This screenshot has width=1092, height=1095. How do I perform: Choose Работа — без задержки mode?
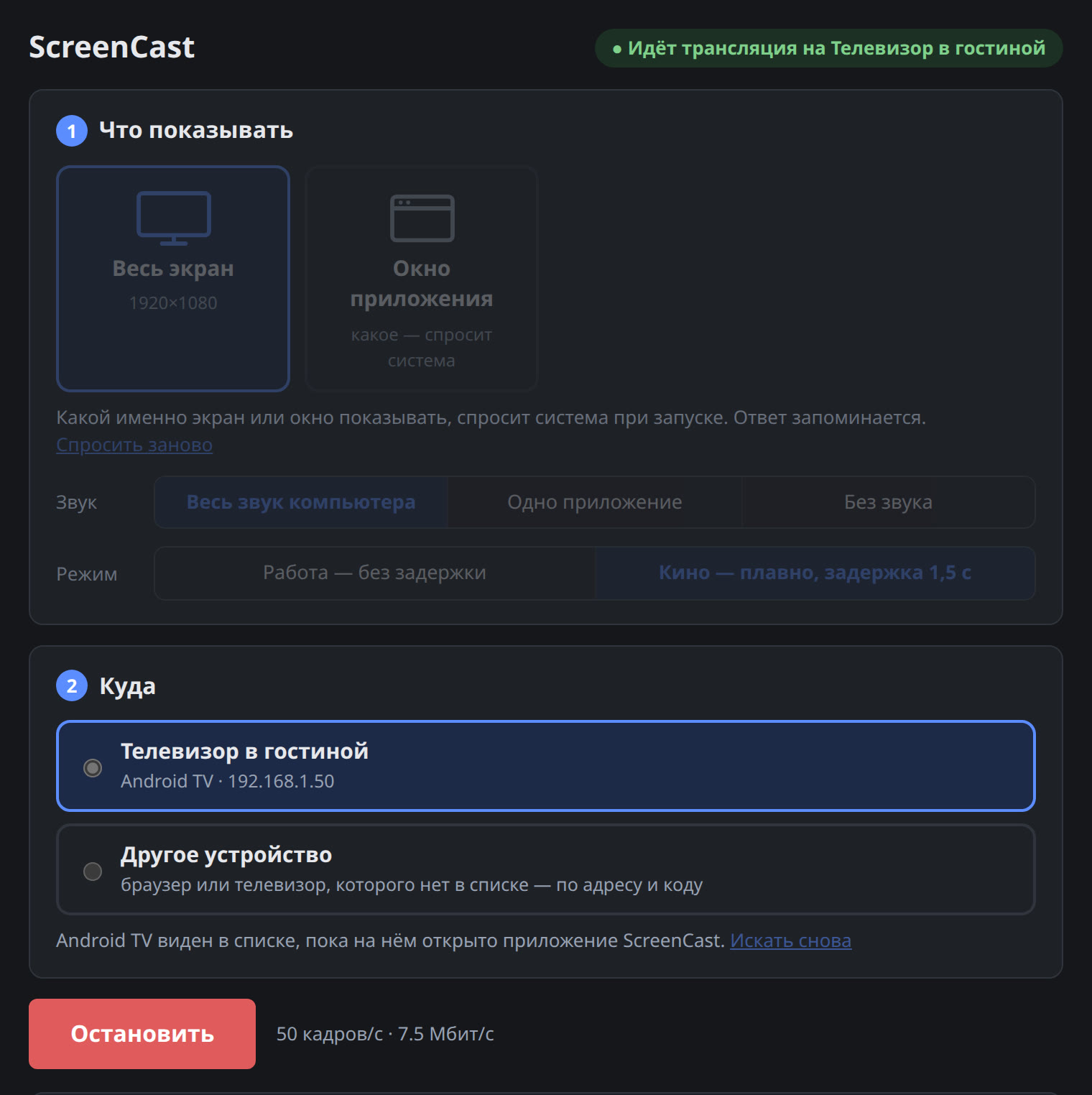(x=374, y=573)
